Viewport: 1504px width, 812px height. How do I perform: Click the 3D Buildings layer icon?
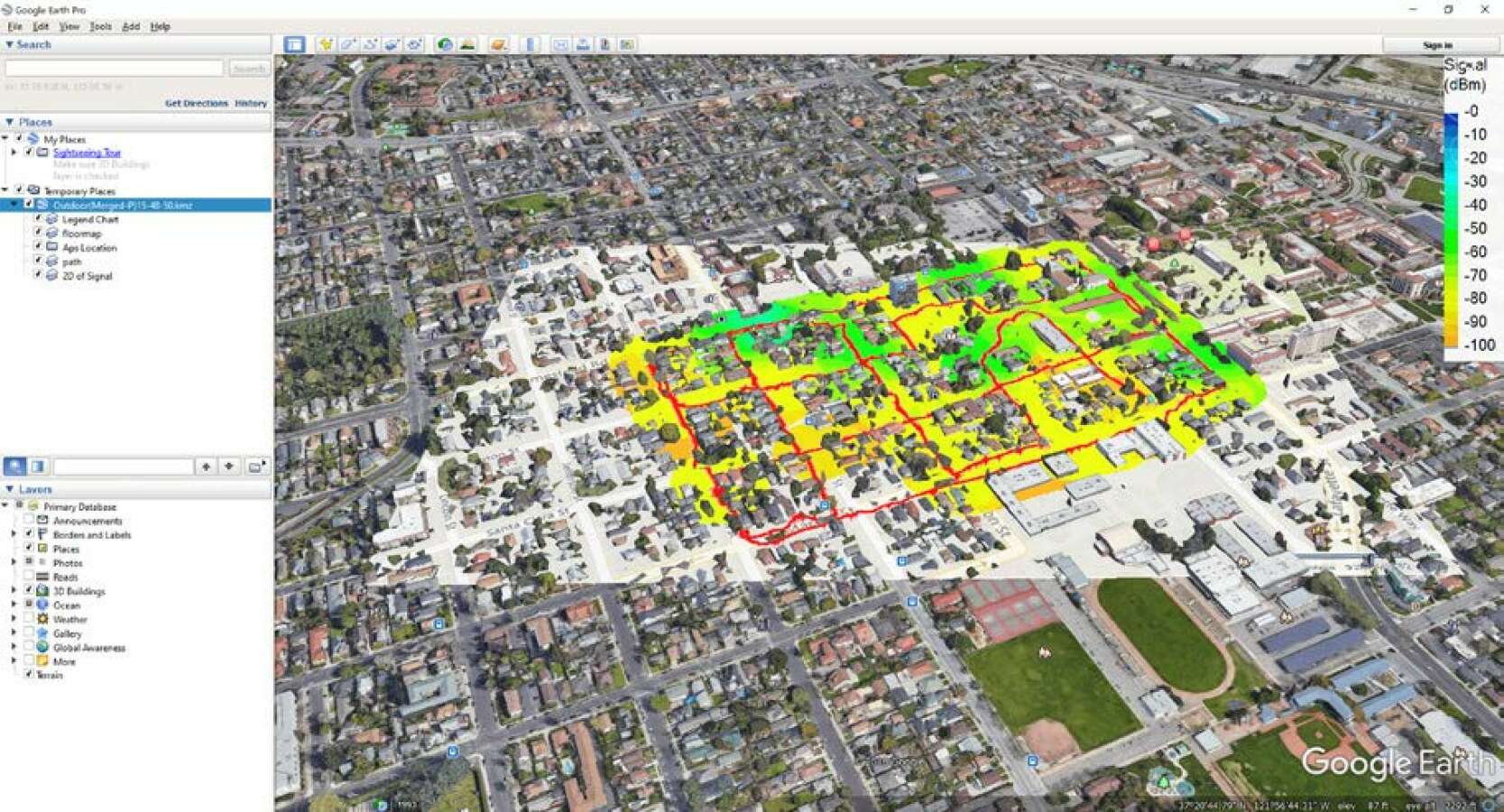tap(42, 591)
